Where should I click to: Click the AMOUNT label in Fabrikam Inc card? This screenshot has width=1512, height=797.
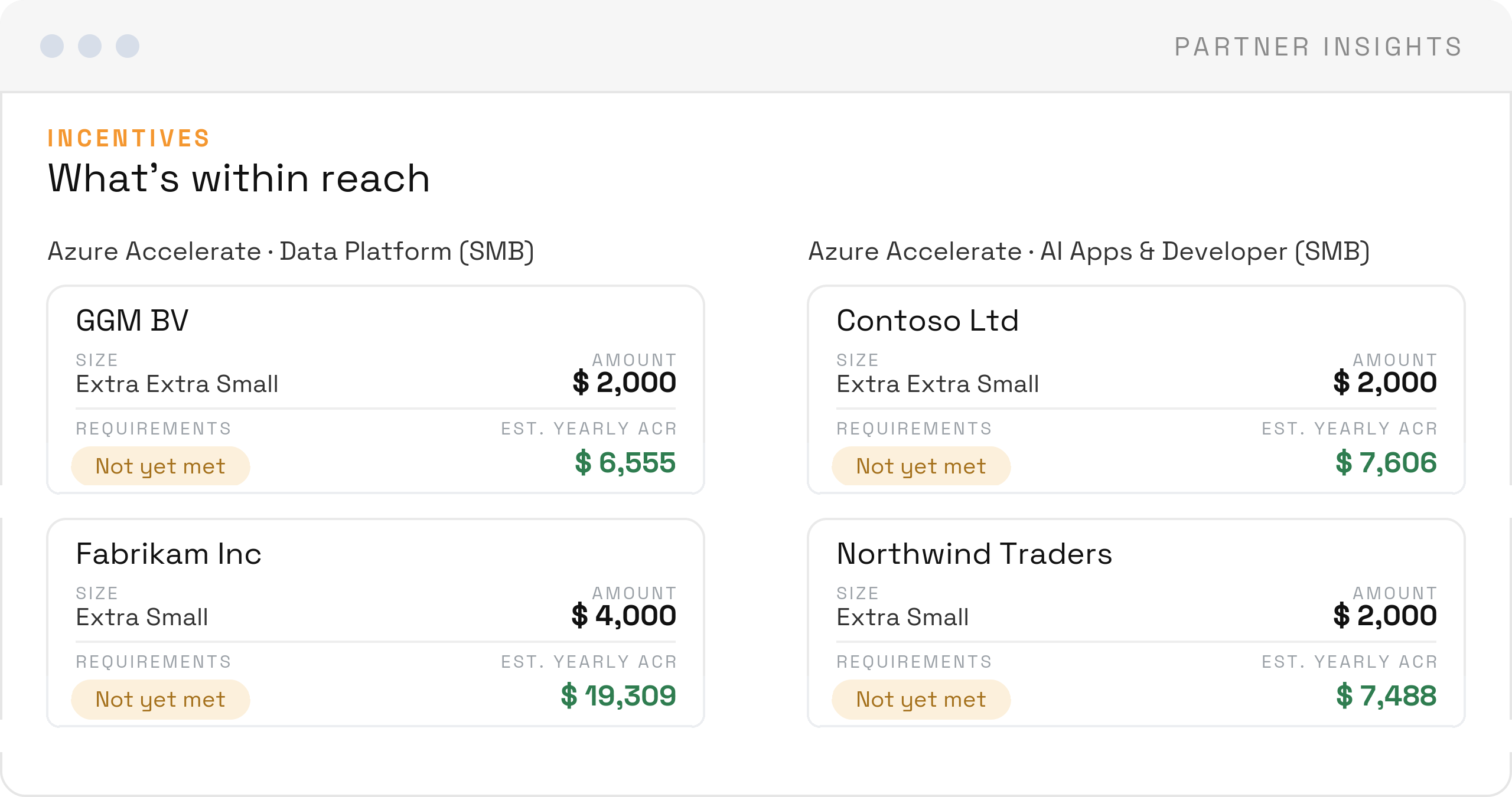pyautogui.click(x=634, y=593)
